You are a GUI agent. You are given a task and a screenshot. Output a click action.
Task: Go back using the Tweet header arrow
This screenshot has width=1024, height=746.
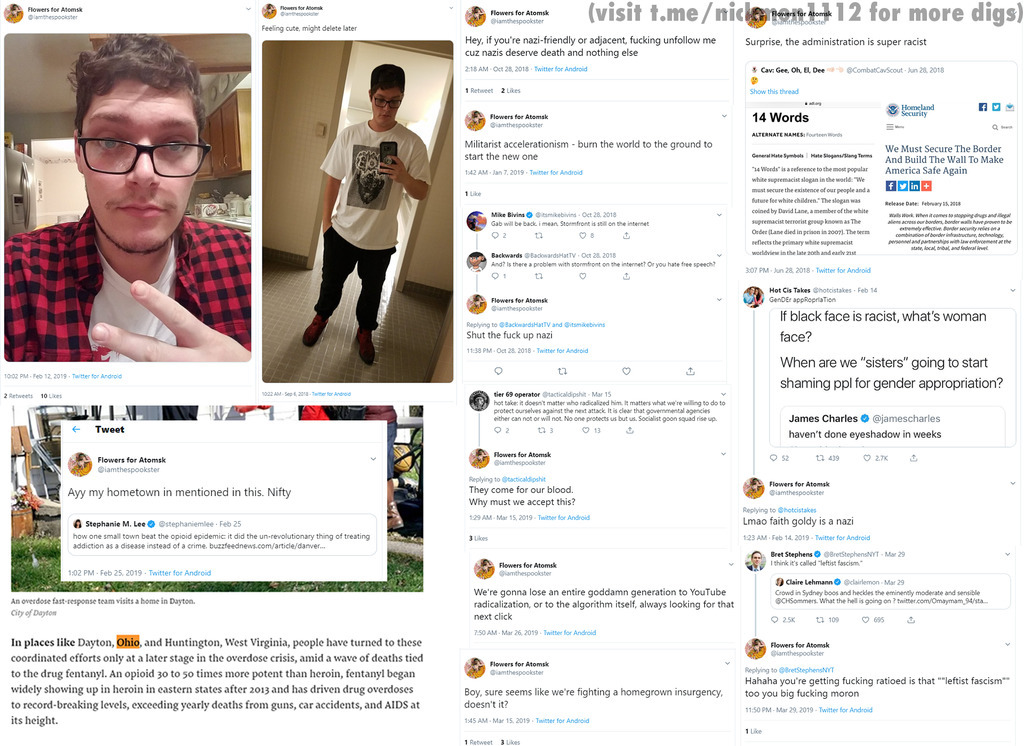(x=76, y=429)
